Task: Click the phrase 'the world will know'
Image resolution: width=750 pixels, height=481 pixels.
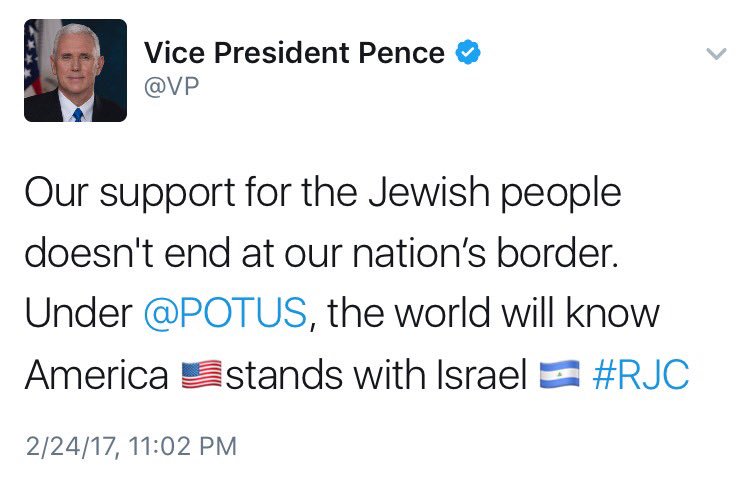Action: pyautogui.click(x=493, y=313)
